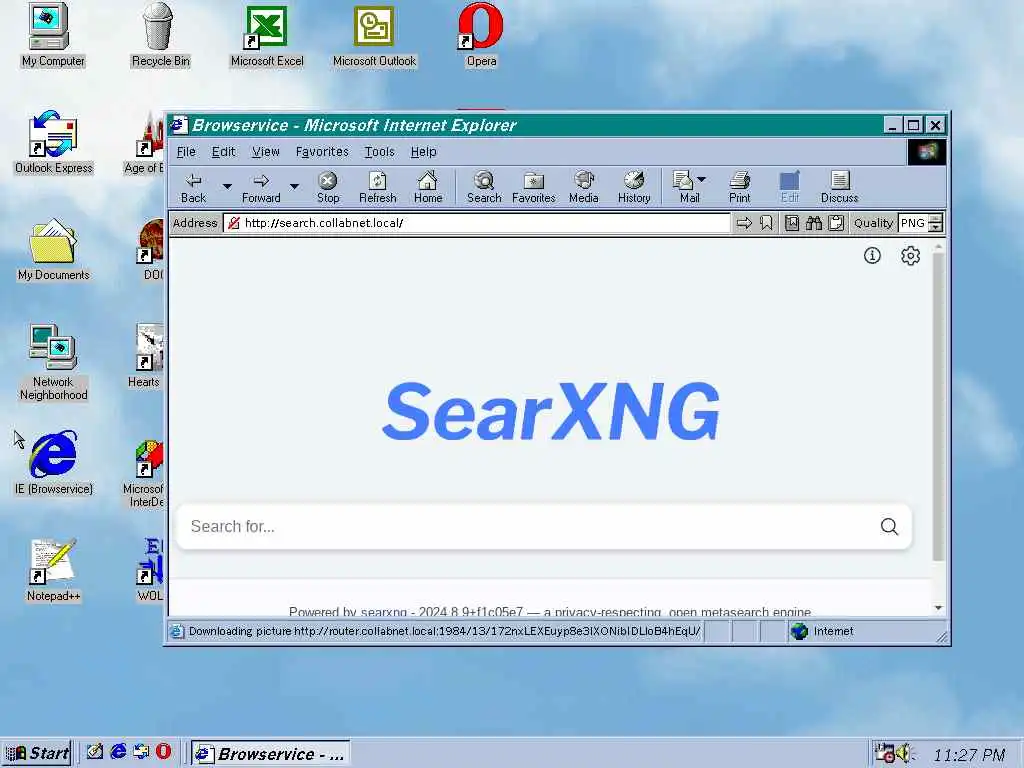Click the Go arrow beside address bar
1024x768 pixels.
[x=744, y=223]
